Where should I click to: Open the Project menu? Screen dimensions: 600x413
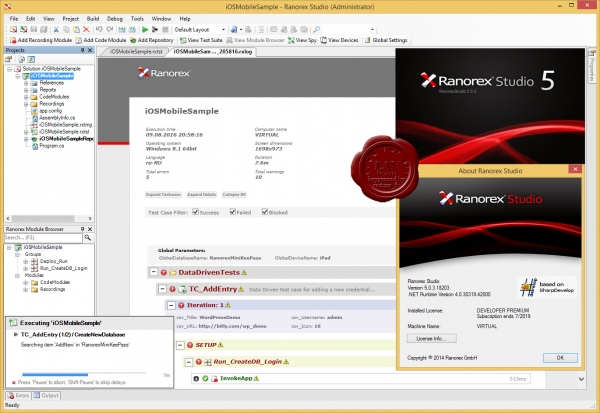pyautogui.click(x=70, y=19)
